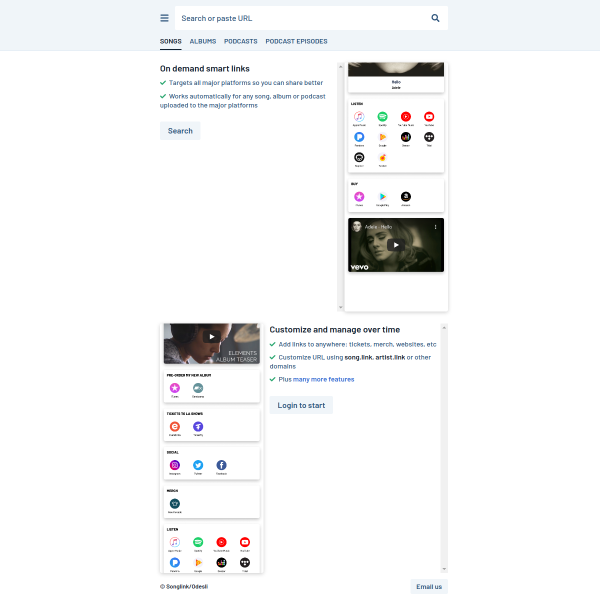
Task: Click iTunes icon under Buy section
Action: [x=359, y=197]
